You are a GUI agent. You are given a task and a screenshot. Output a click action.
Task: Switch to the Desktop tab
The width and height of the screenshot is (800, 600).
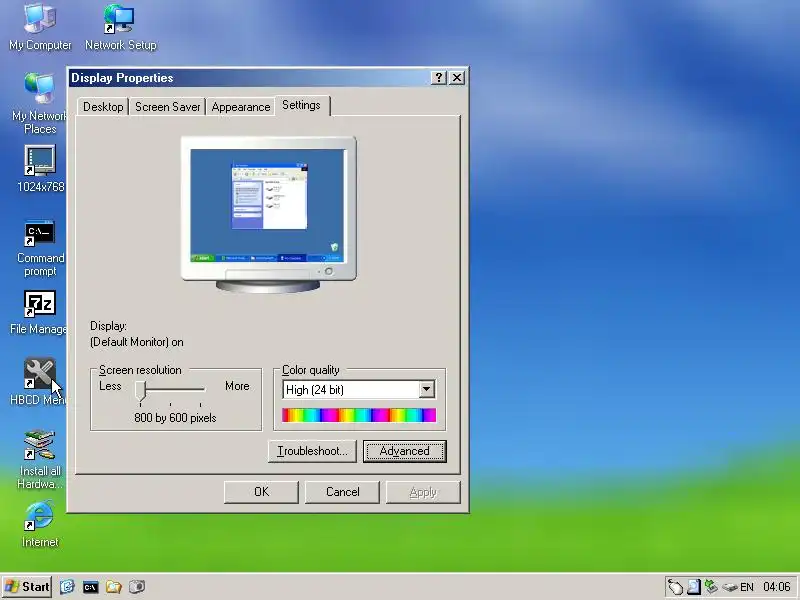pyautogui.click(x=103, y=107)
